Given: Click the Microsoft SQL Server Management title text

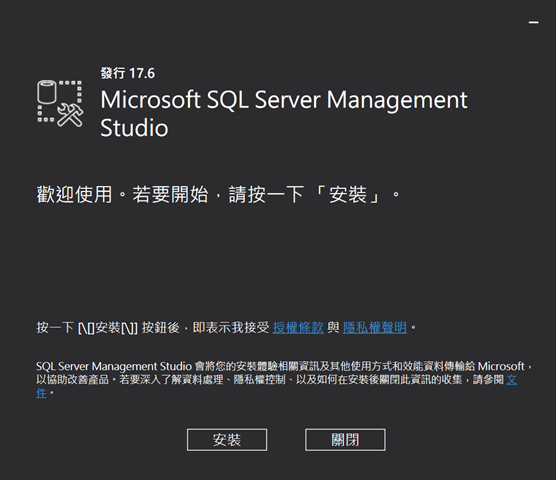Looking at the screenshot, I should 284,100.
